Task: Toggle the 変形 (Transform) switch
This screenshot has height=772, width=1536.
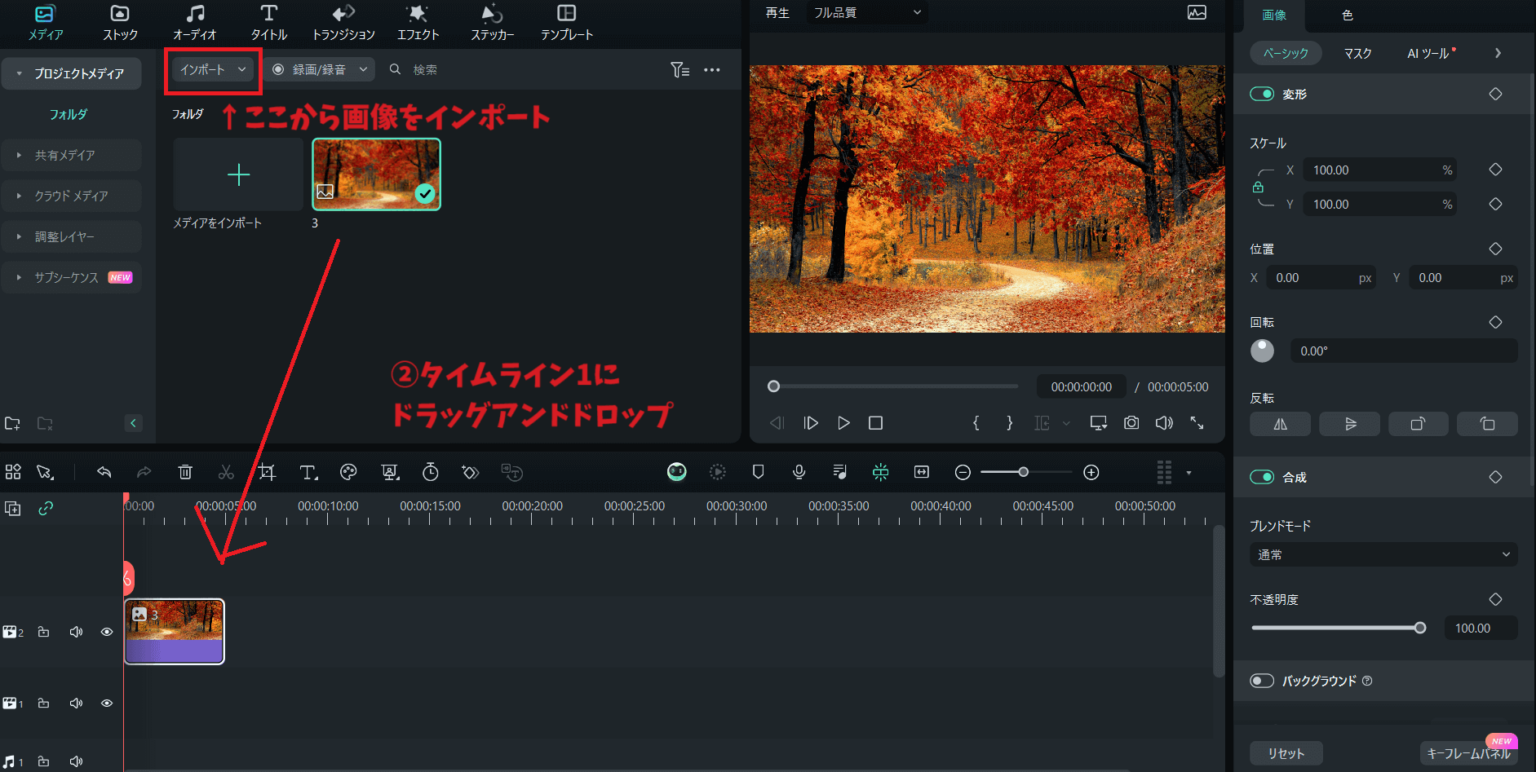Action: point(1261,93)
